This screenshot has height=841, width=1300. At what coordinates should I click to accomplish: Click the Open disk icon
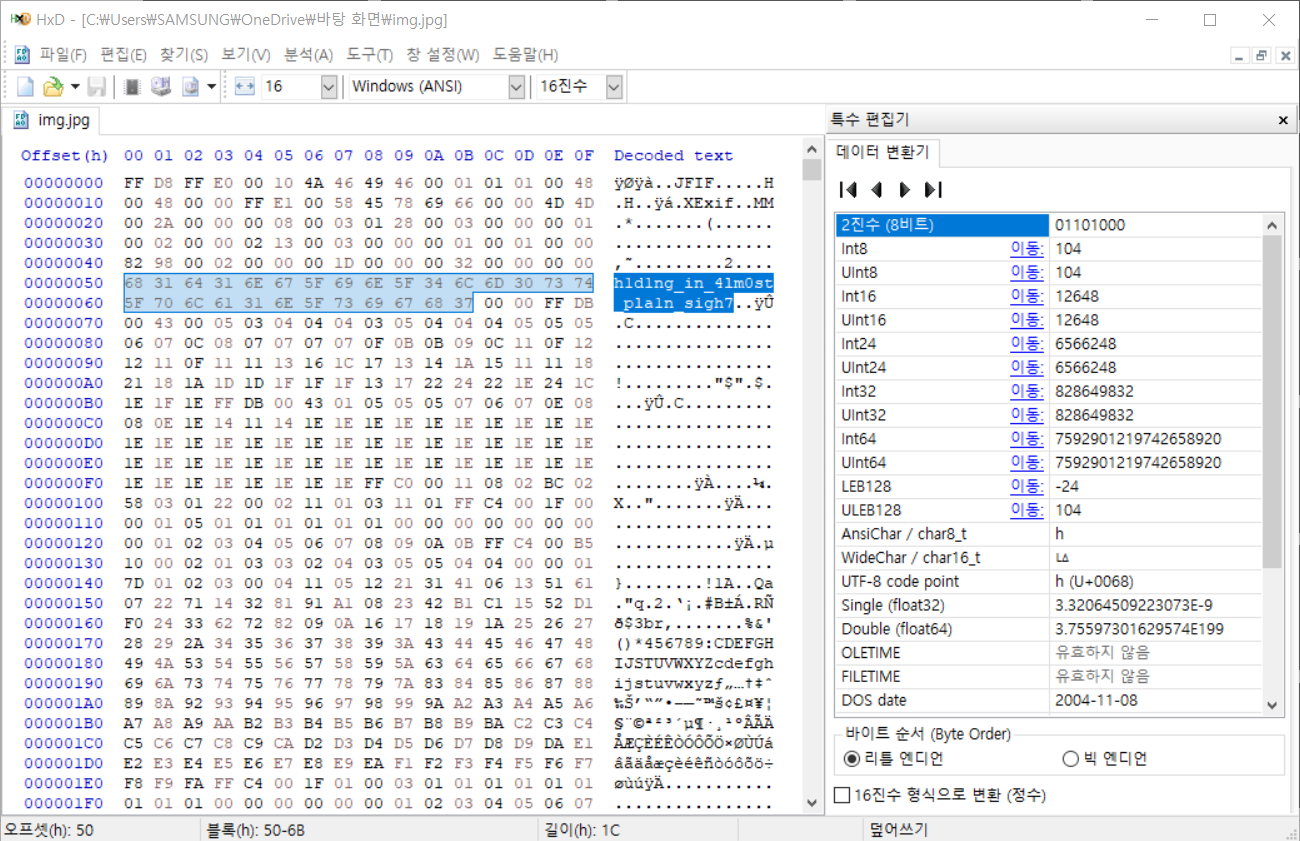[160, 87]
